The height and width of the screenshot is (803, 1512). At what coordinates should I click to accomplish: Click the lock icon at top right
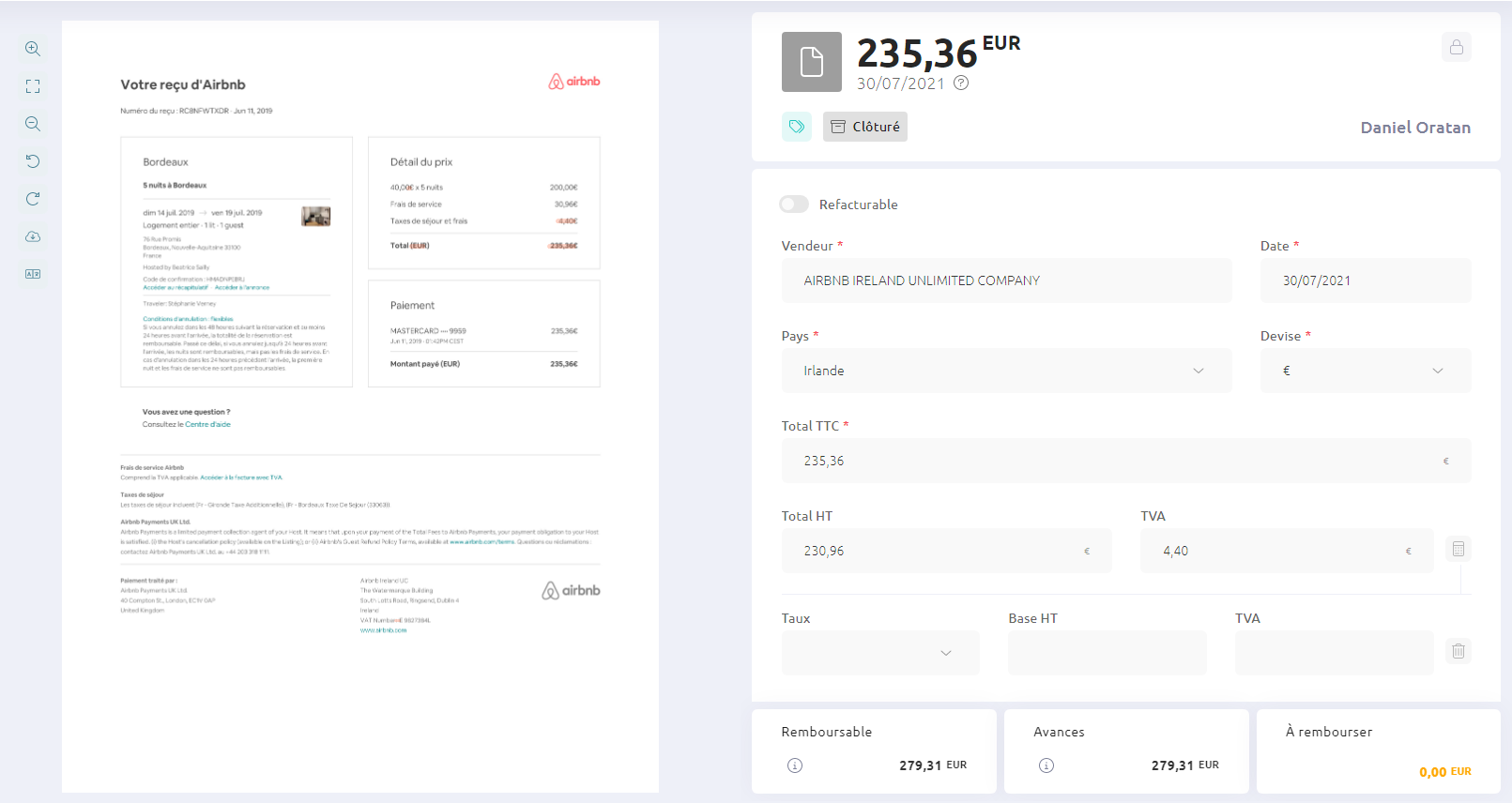[x=1457, y=47]
